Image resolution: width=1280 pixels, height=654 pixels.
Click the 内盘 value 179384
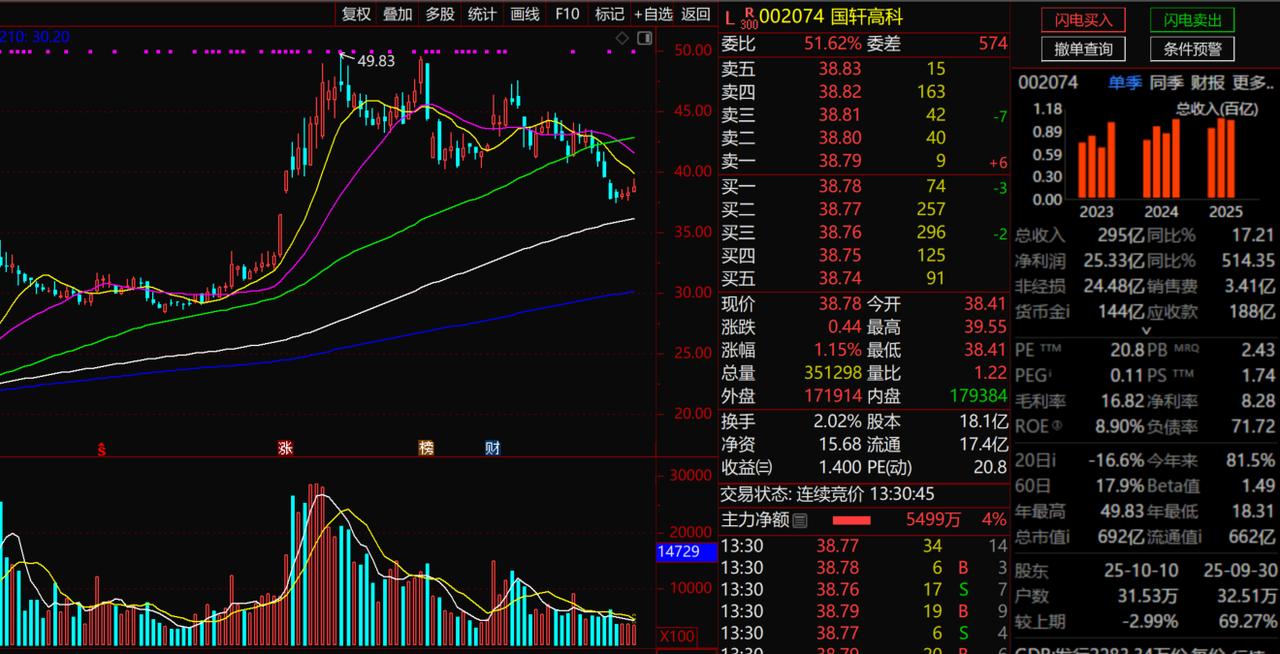[x=977, y=396]
